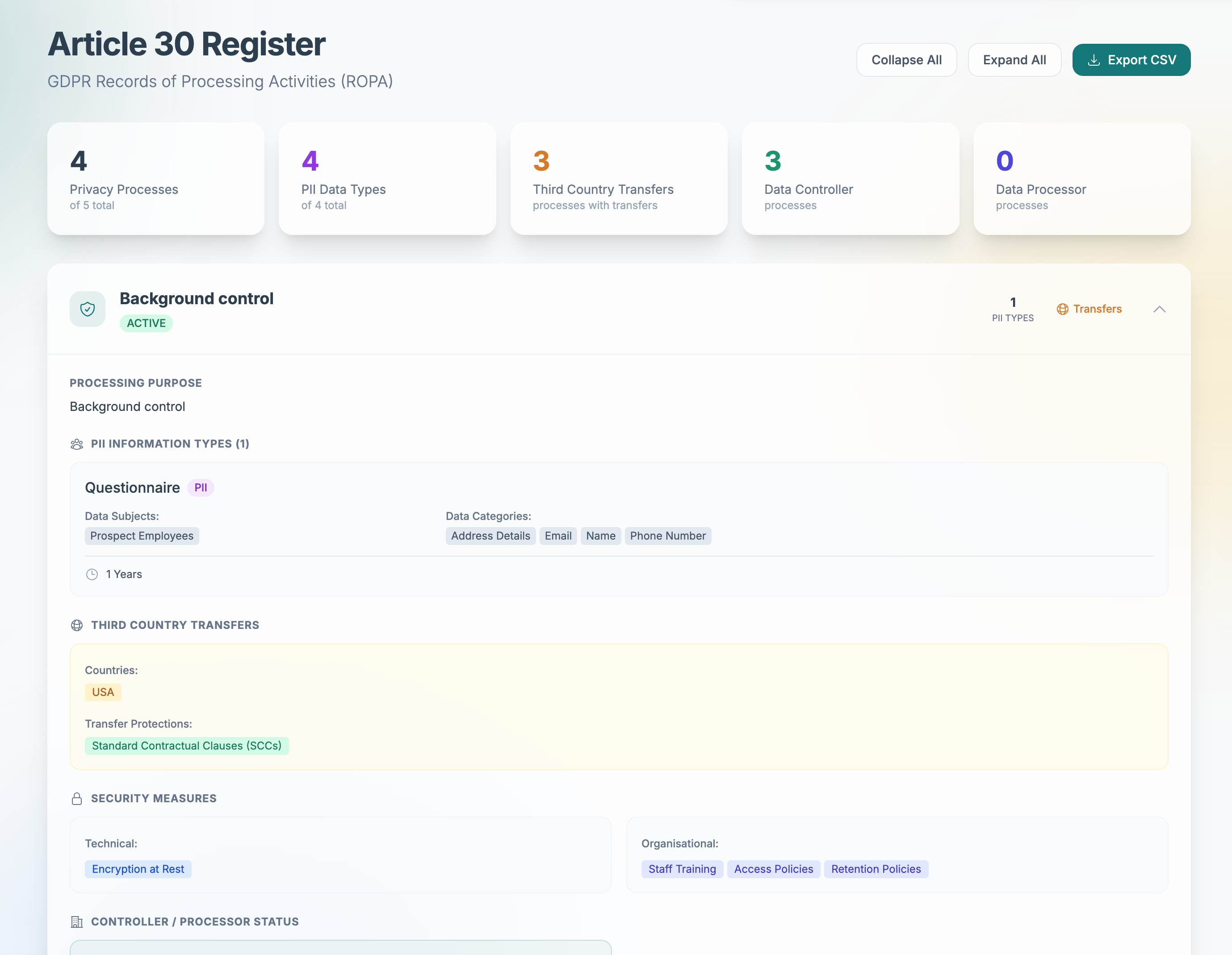This screenshot has width=1232, height=955.
Task: Click the clock icon next to 1 Years
Action: (x=92, y=574)
